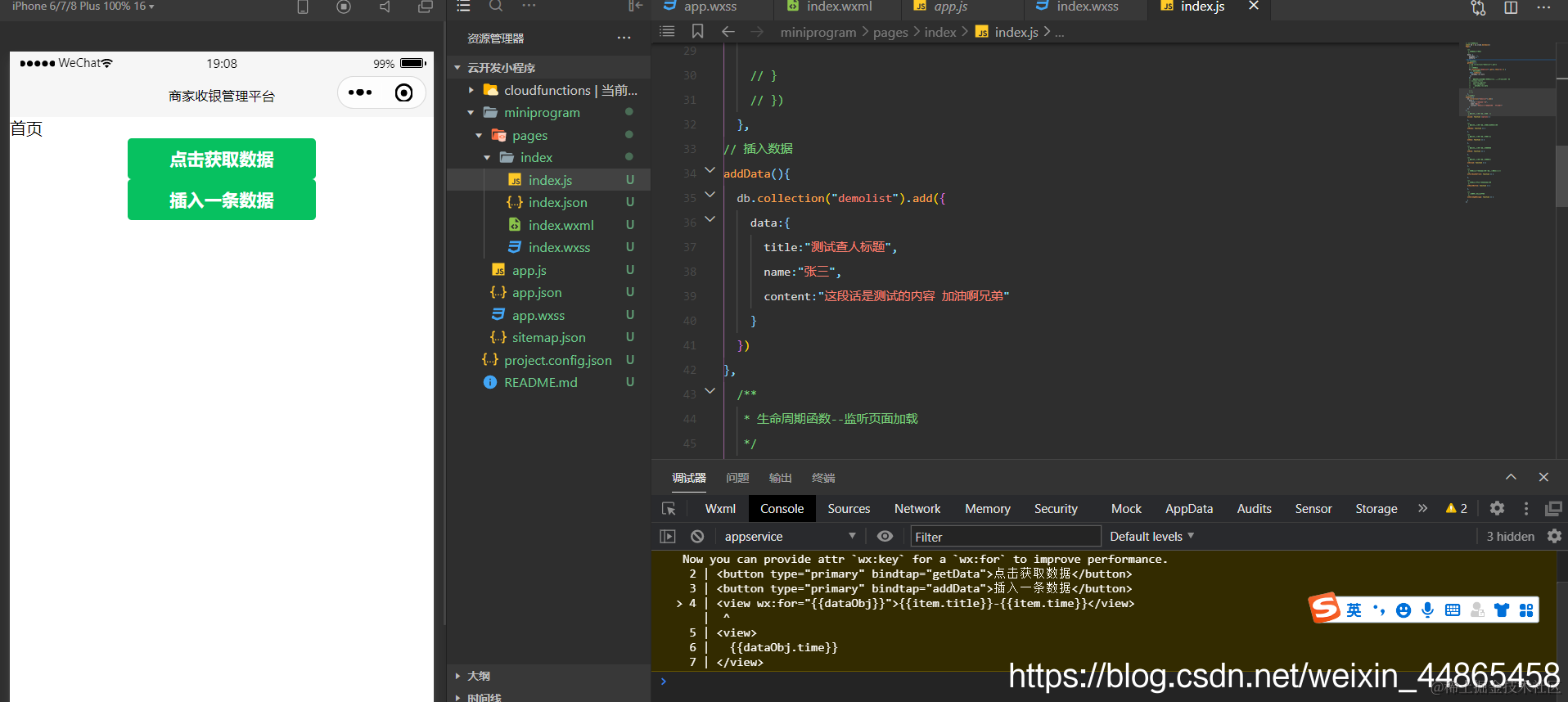
Task: Fold code at line 34 addData
Action: point(710,170)
